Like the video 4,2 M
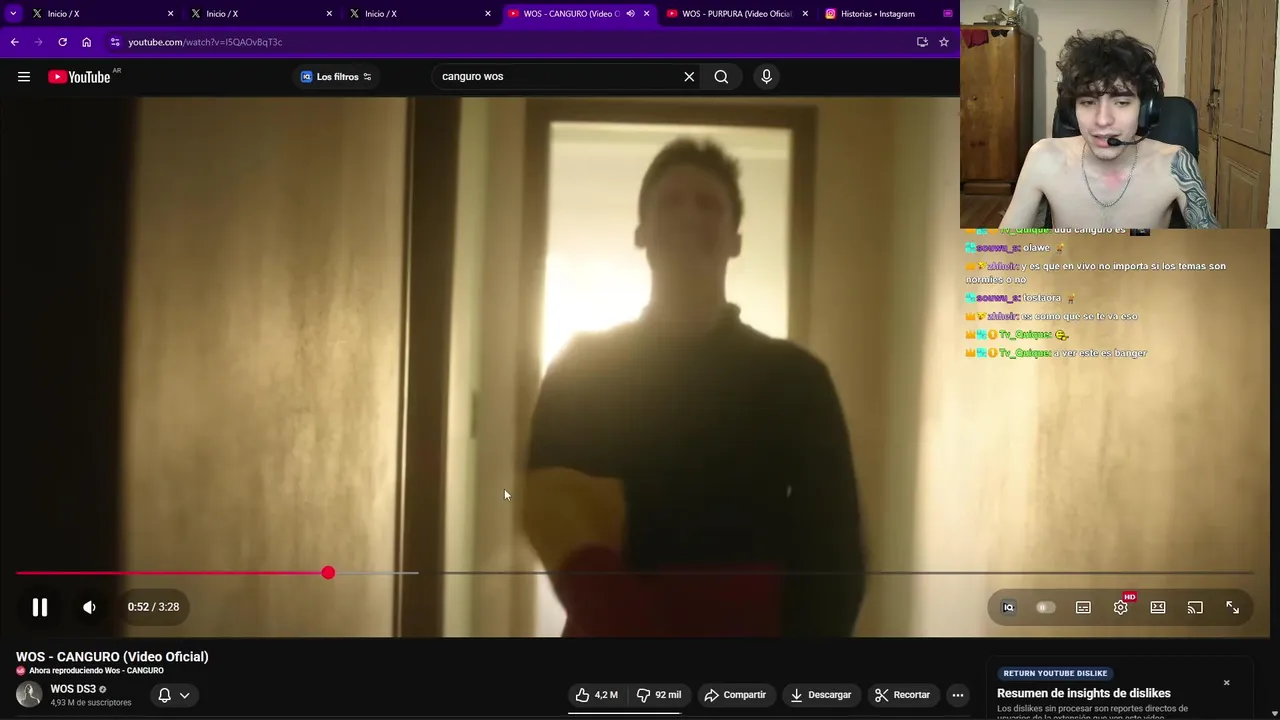Screen dimensions: 1280x720 pos(596,695)
